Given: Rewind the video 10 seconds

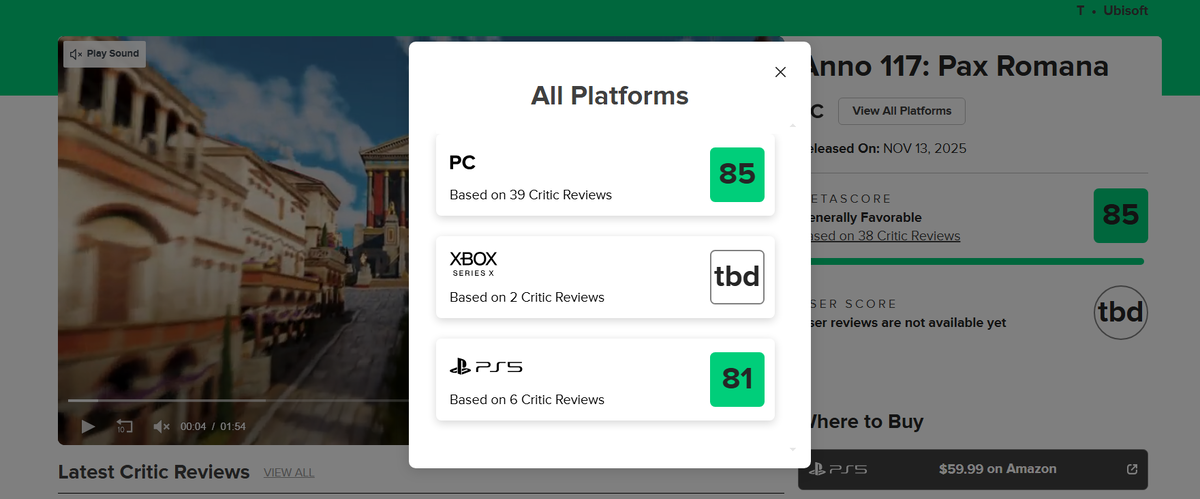Looking at the screenshot, I should coord(125,427).
